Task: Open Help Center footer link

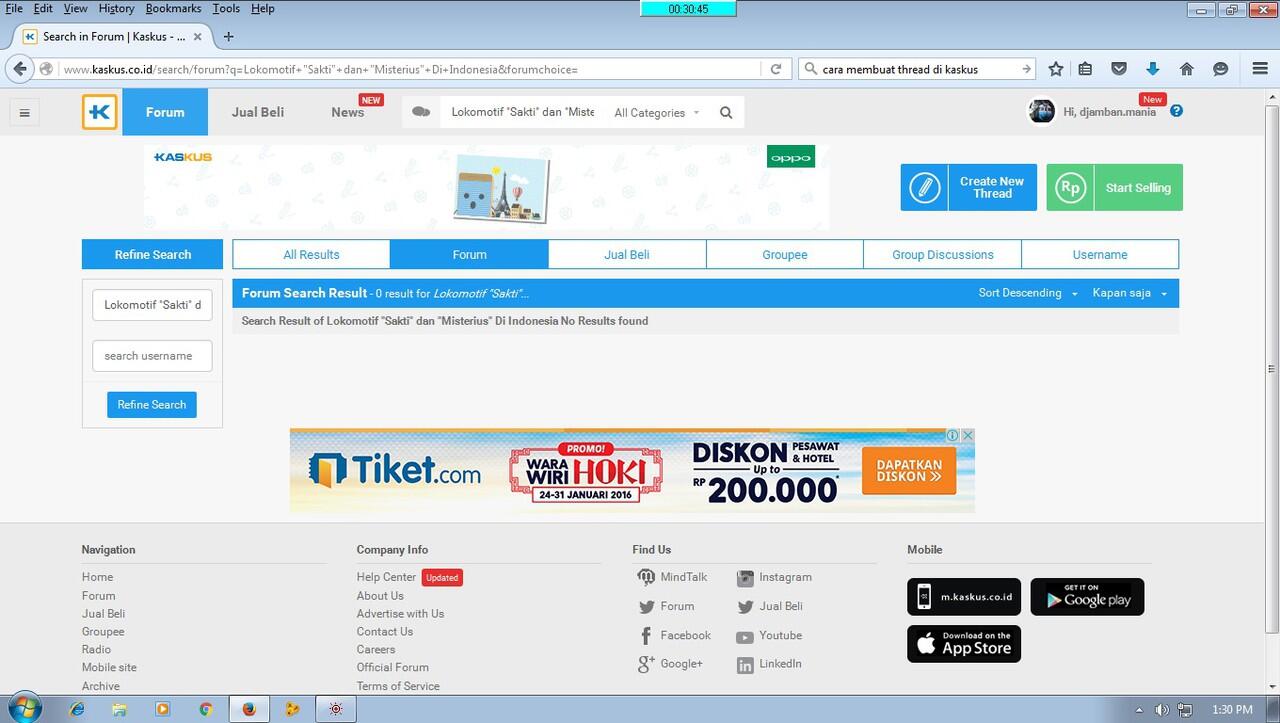Action: pyautogui.click(x=386, y=577)
